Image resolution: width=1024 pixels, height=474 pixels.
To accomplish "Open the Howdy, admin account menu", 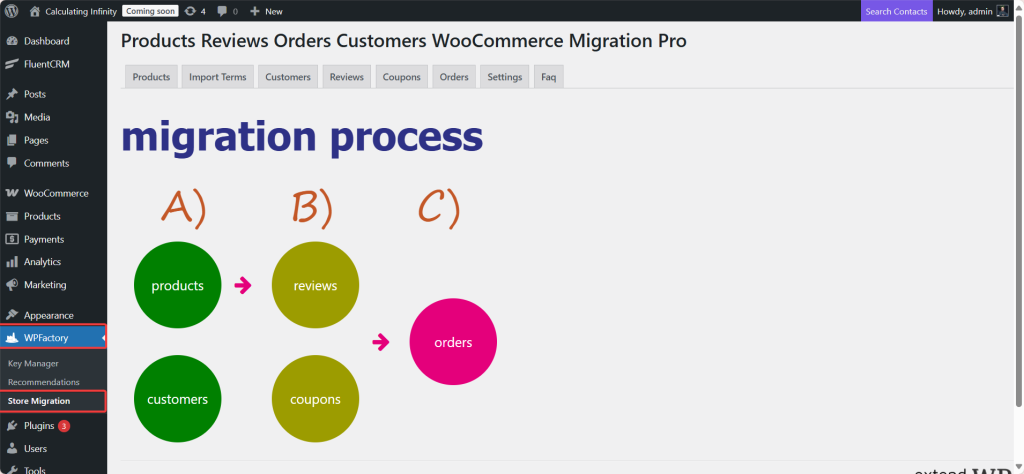I will pos(964,11).
